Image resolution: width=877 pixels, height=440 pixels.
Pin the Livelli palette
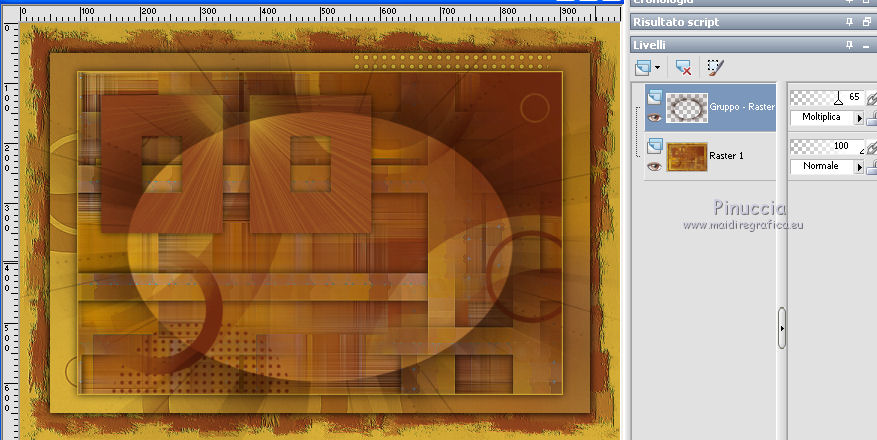tap(850, 45)
